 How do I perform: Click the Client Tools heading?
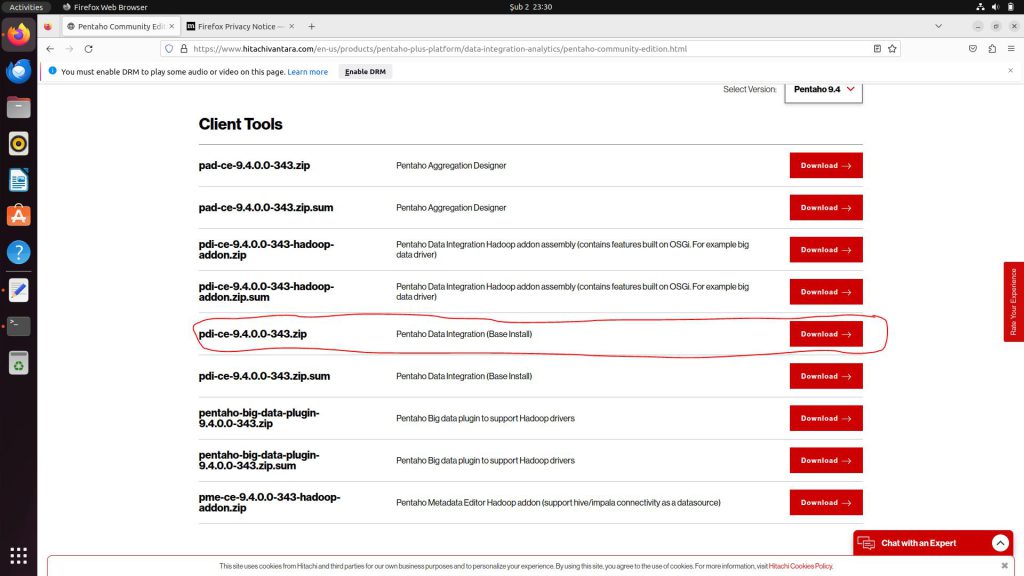pos(240,124)
